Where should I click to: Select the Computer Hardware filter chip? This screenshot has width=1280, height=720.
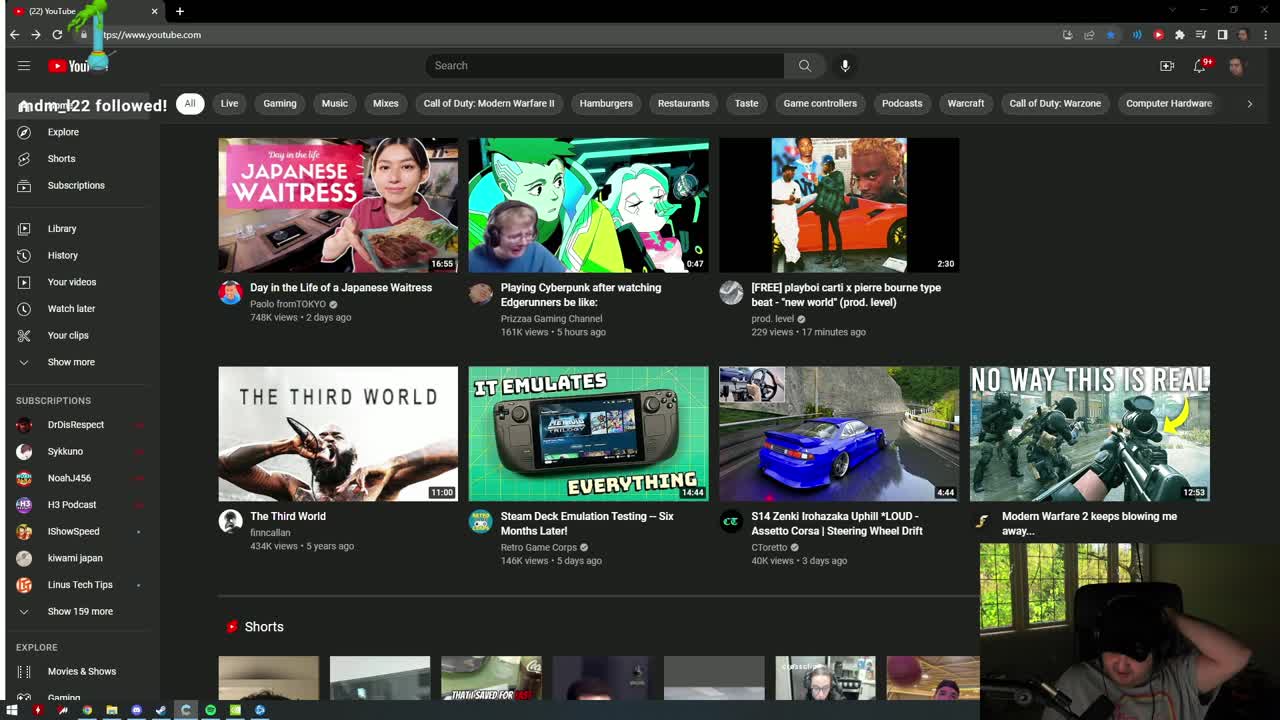tap(1169, 104)
